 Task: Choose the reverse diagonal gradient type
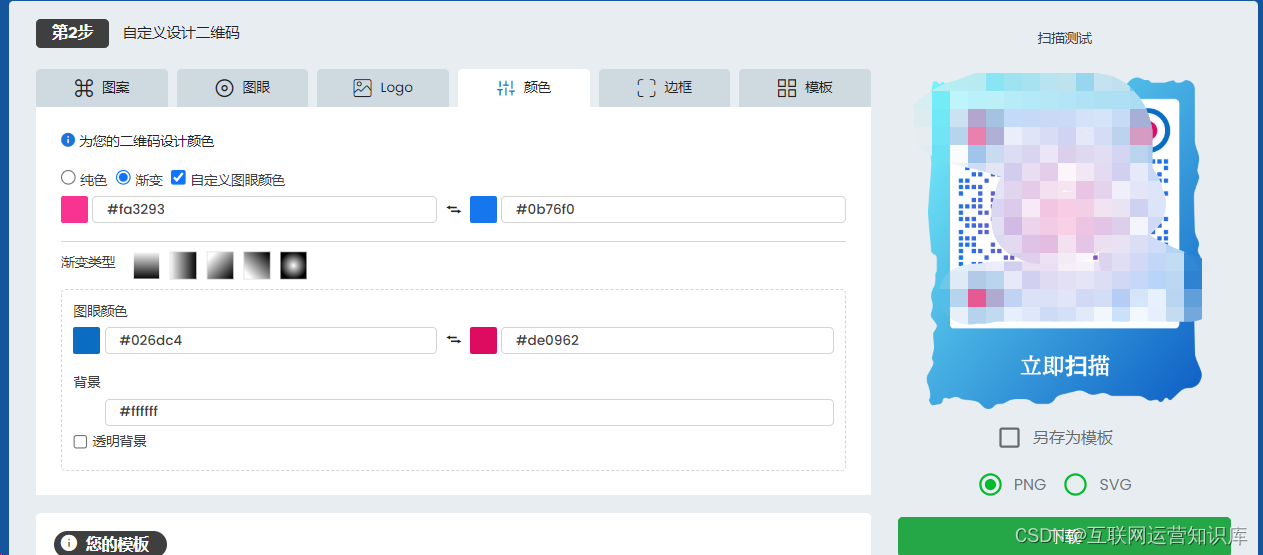point(257,265)
